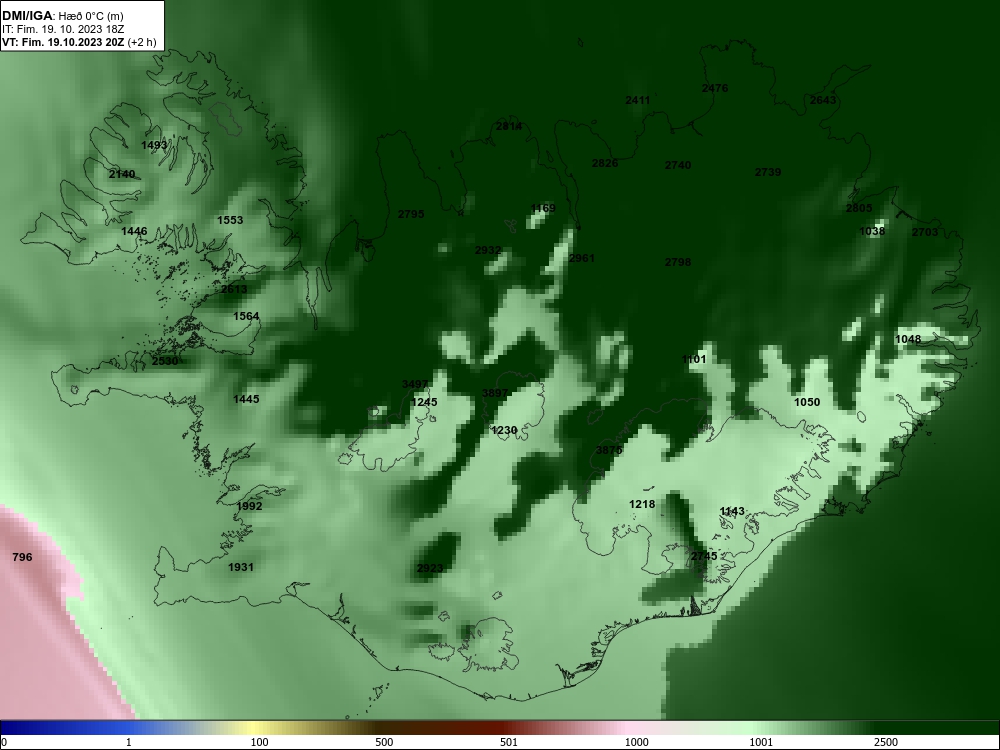1000x750 pixels.
Task: Select the value label 2140
Action: pyautogui.click(x=122, y=174)
